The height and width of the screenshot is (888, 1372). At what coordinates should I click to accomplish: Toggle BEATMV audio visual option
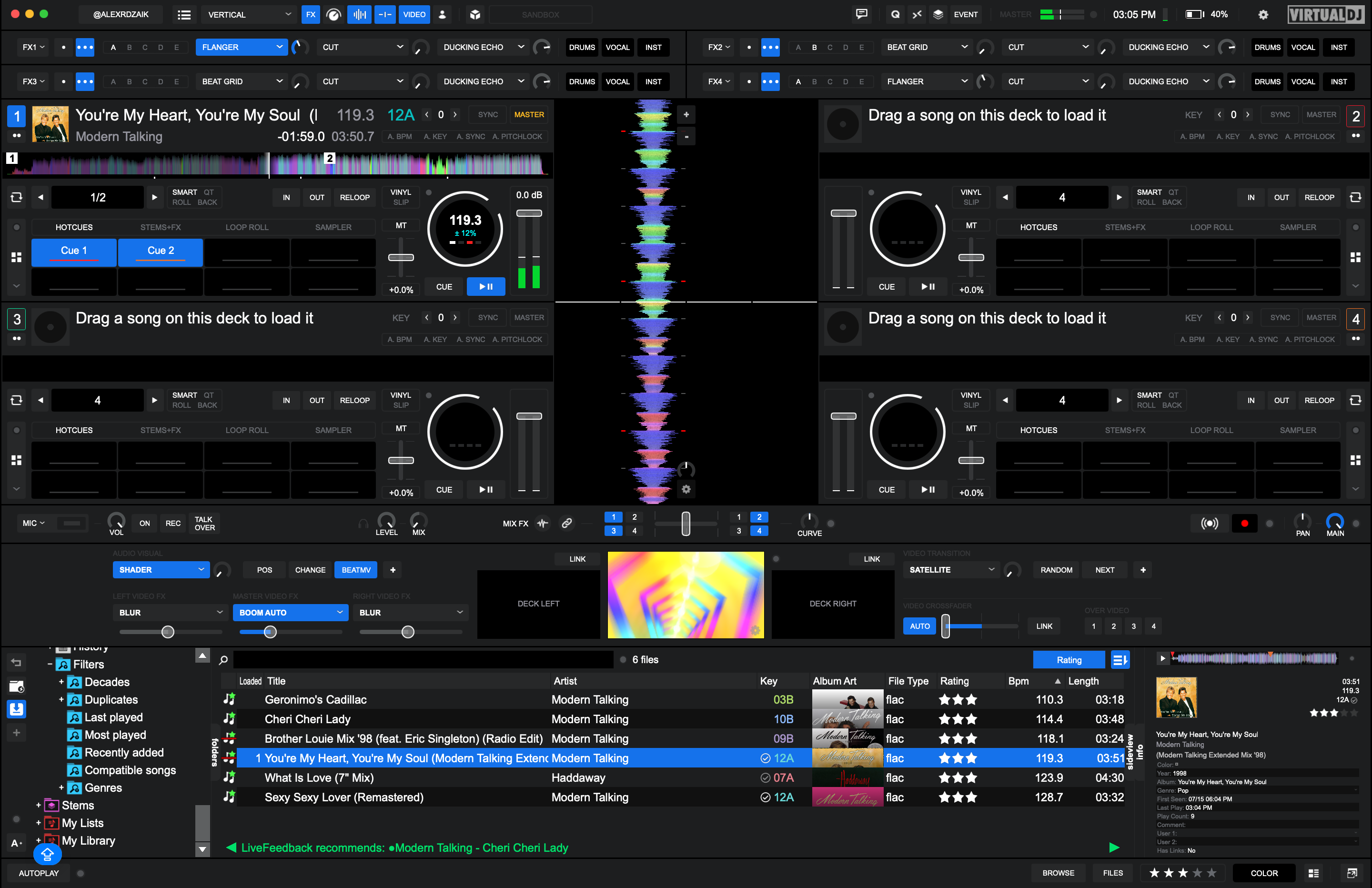click(x=356, y=570)
